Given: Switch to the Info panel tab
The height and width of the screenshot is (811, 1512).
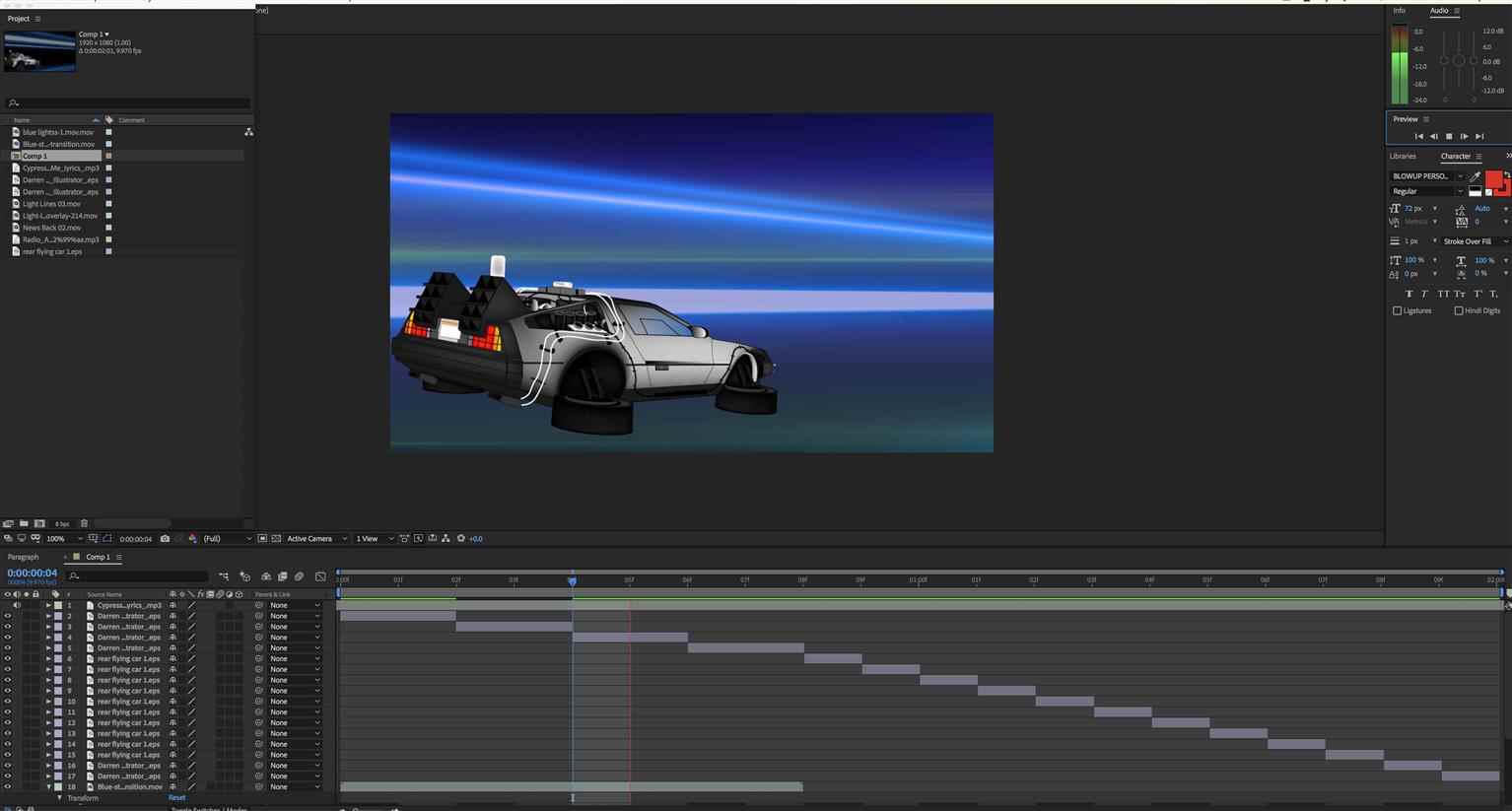Looking at the screenshot, I should point(1399,11).
